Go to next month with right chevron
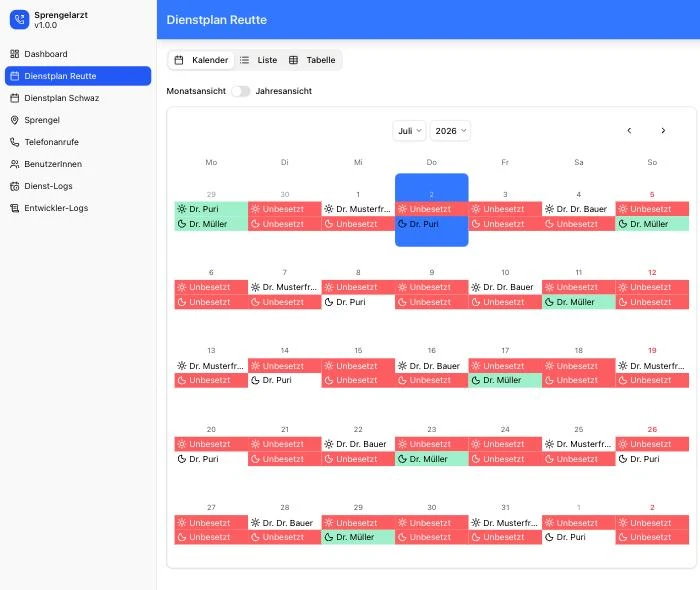The image size is (700, 590). tap(663, 131)
